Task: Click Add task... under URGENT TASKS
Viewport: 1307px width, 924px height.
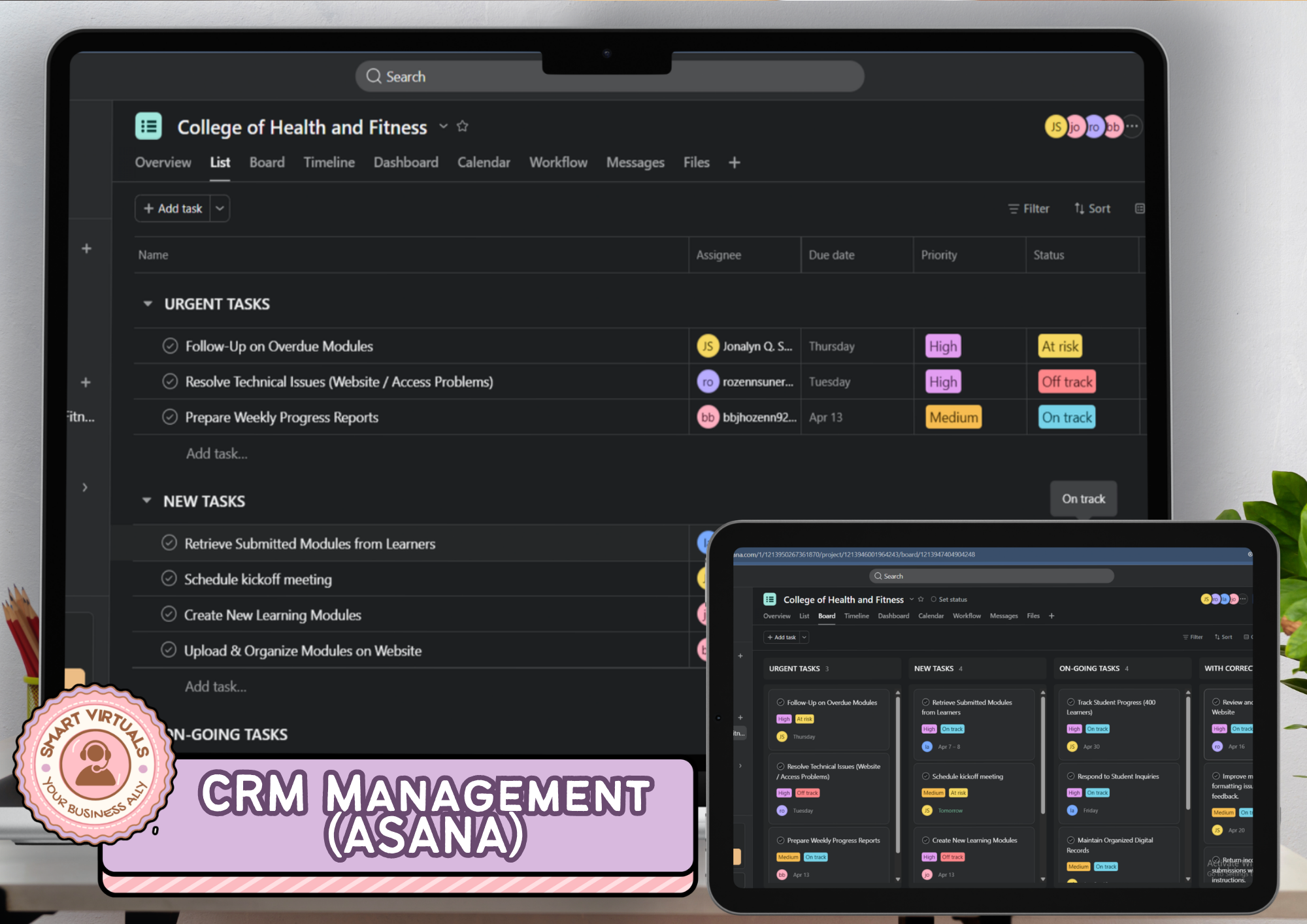Action: (x=217, y=454)
